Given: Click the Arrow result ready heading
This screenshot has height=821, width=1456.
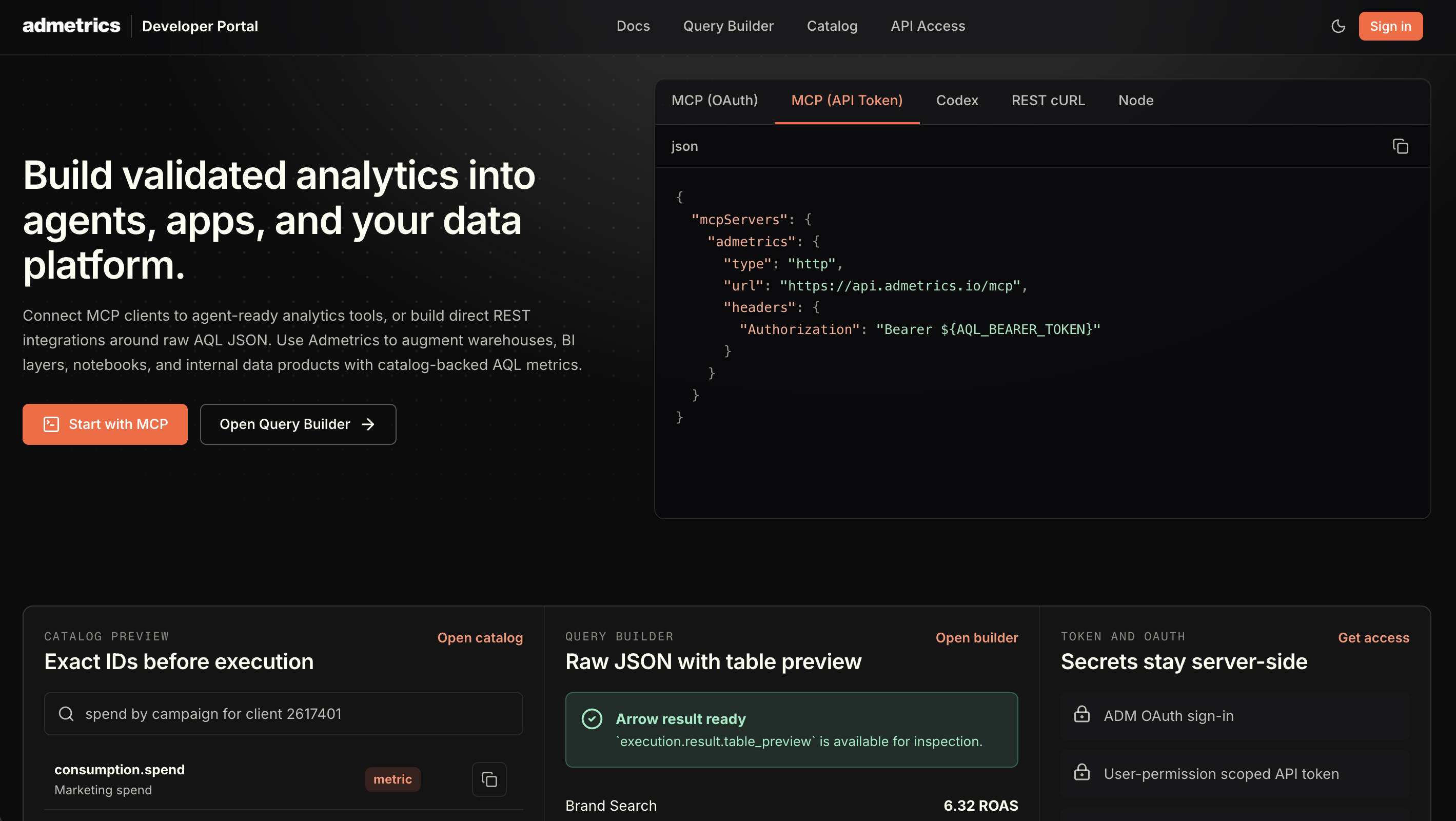Looking at the screenshot, I should point(680,719).
